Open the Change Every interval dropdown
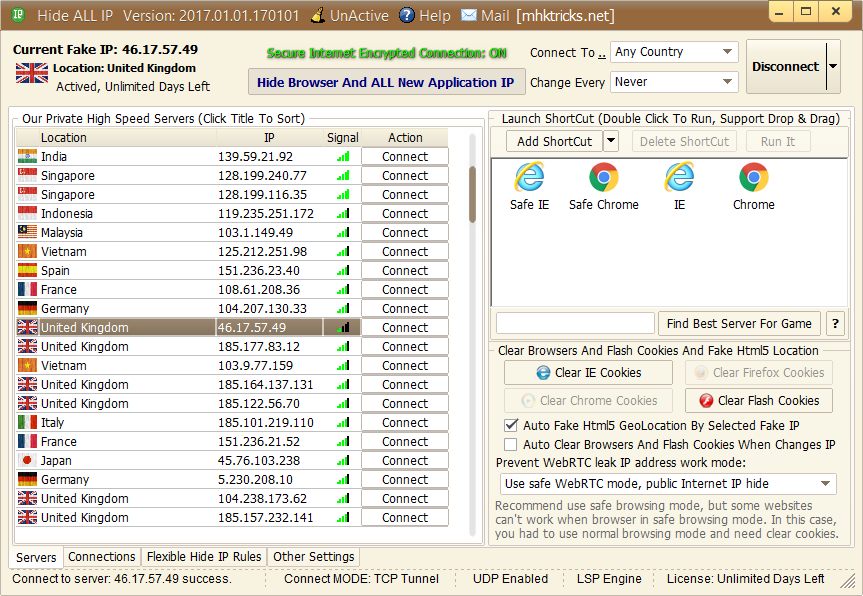 click(x=674, y=82)
